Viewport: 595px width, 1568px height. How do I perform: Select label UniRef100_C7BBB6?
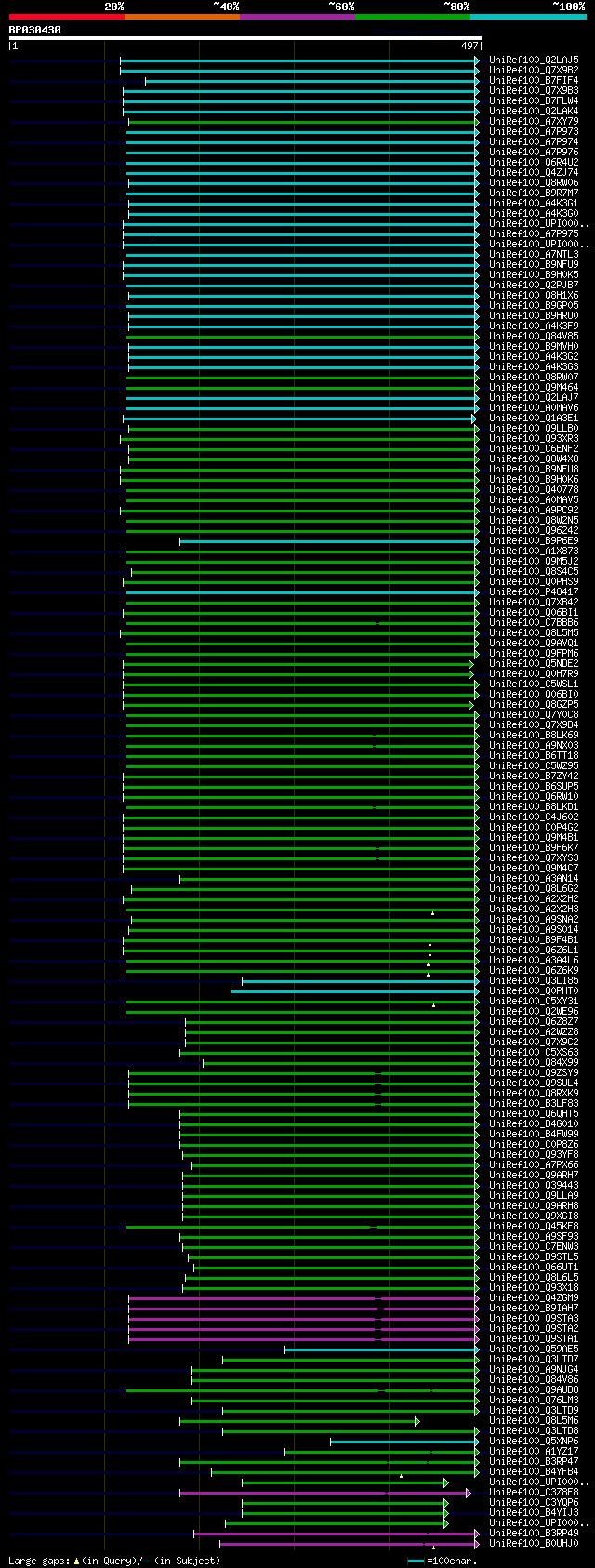tap(534, 622)
